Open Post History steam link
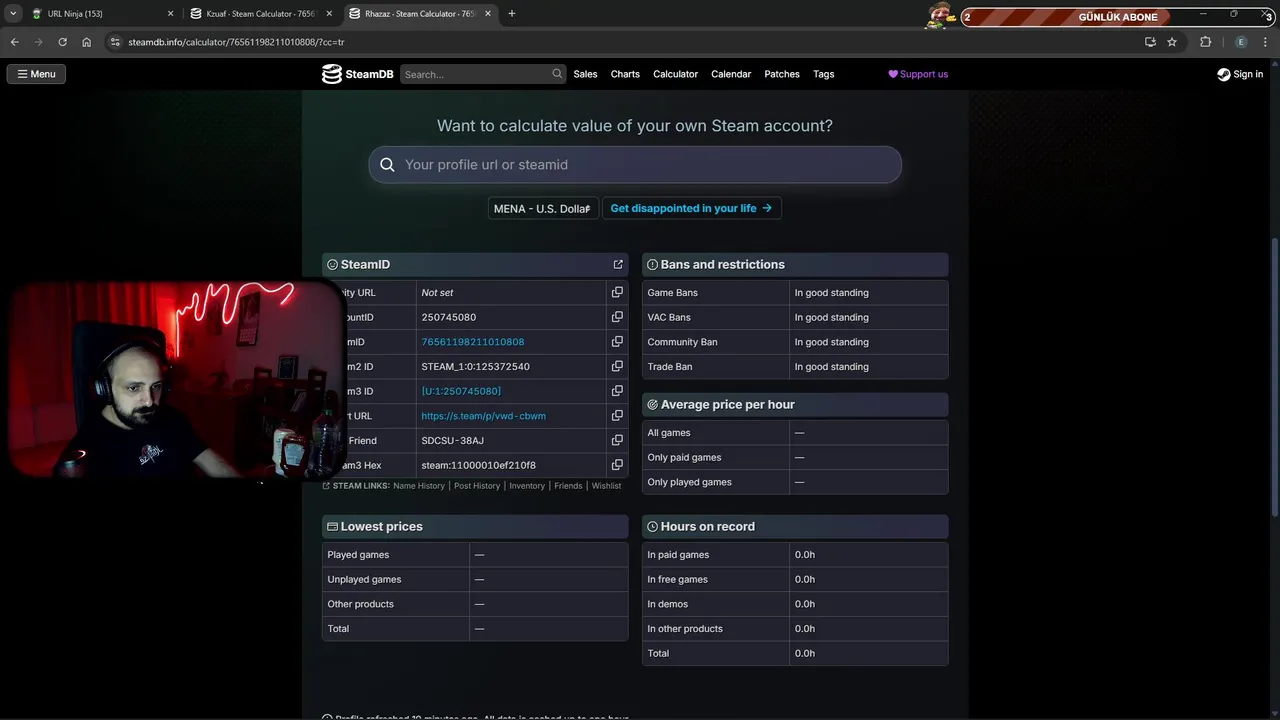Image resolution: width=1280 pixels, height=720 pixels. pos(477,486)
